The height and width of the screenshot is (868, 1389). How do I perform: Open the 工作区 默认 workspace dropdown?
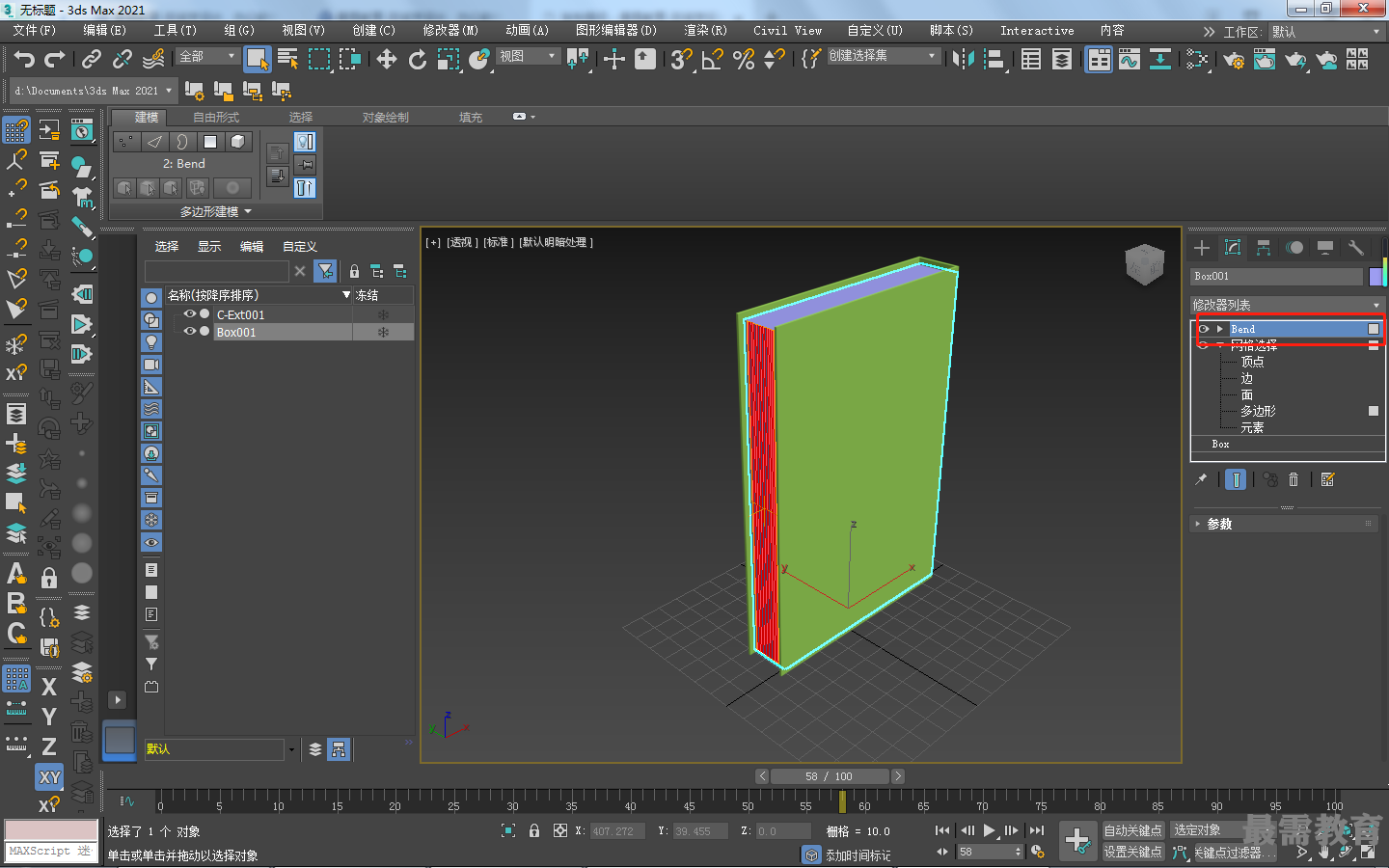[x=1326, y=32]
